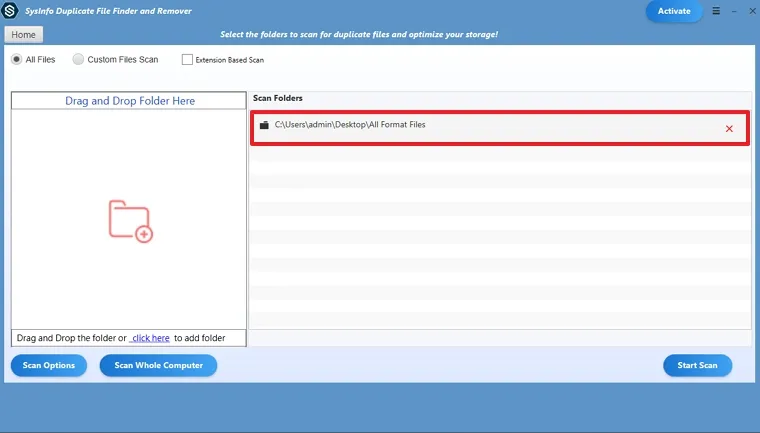Click the Scan Folders column heading
Screen dimensions: 760x433
tap(278, 98)
